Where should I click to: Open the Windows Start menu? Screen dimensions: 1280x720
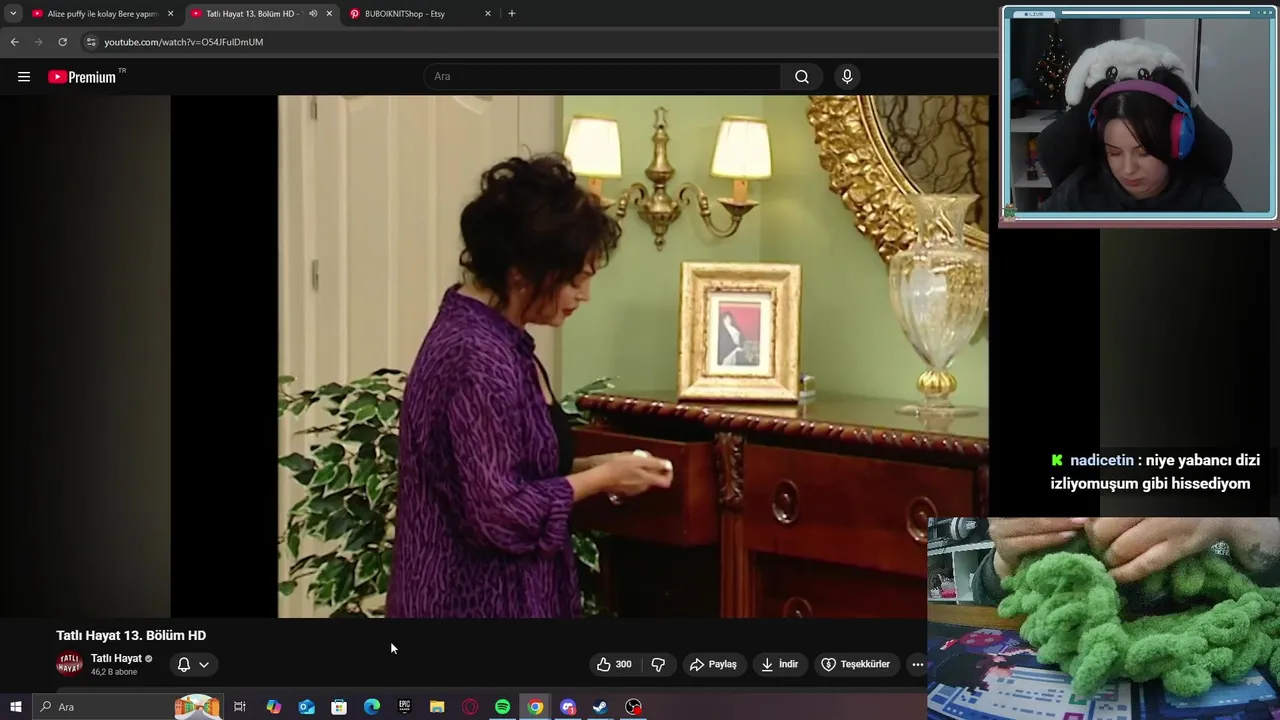coord(15,707)
